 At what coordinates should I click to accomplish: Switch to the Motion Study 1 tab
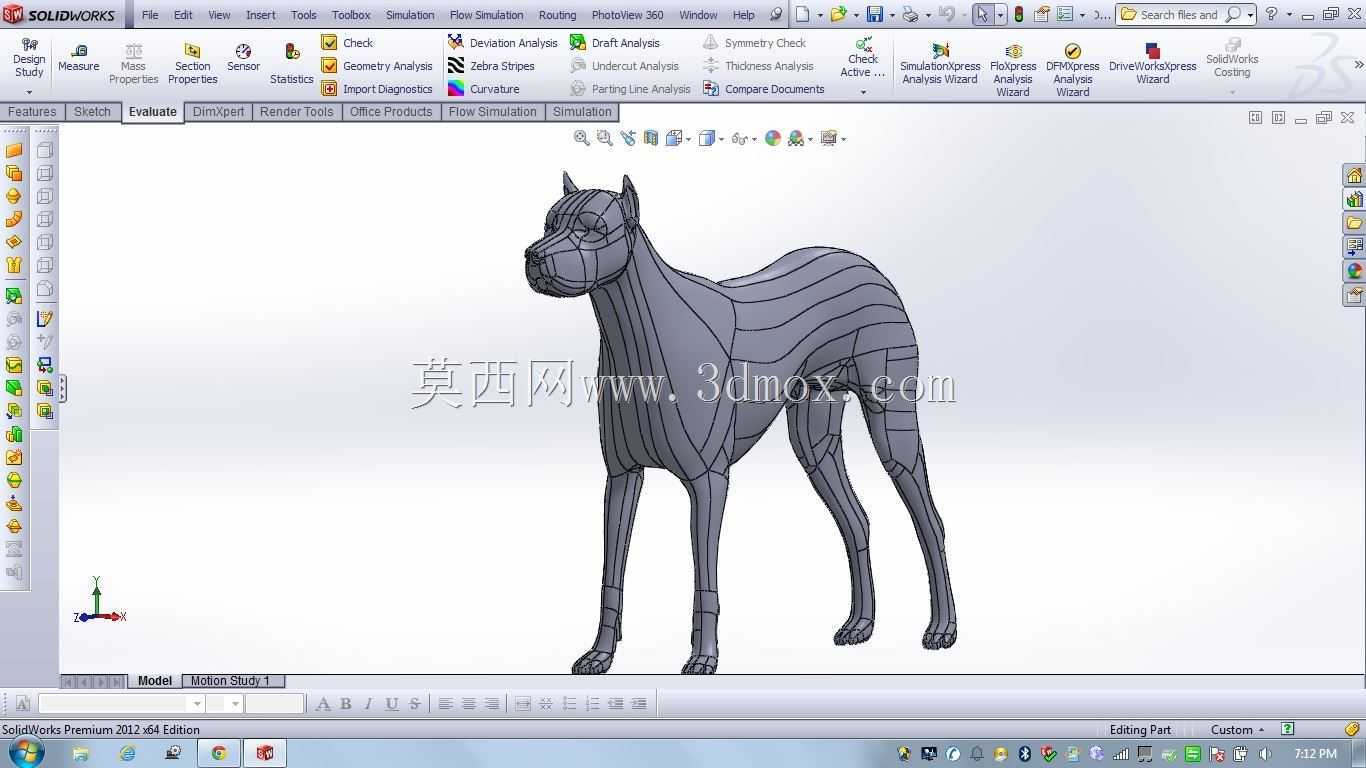[230, 681]
